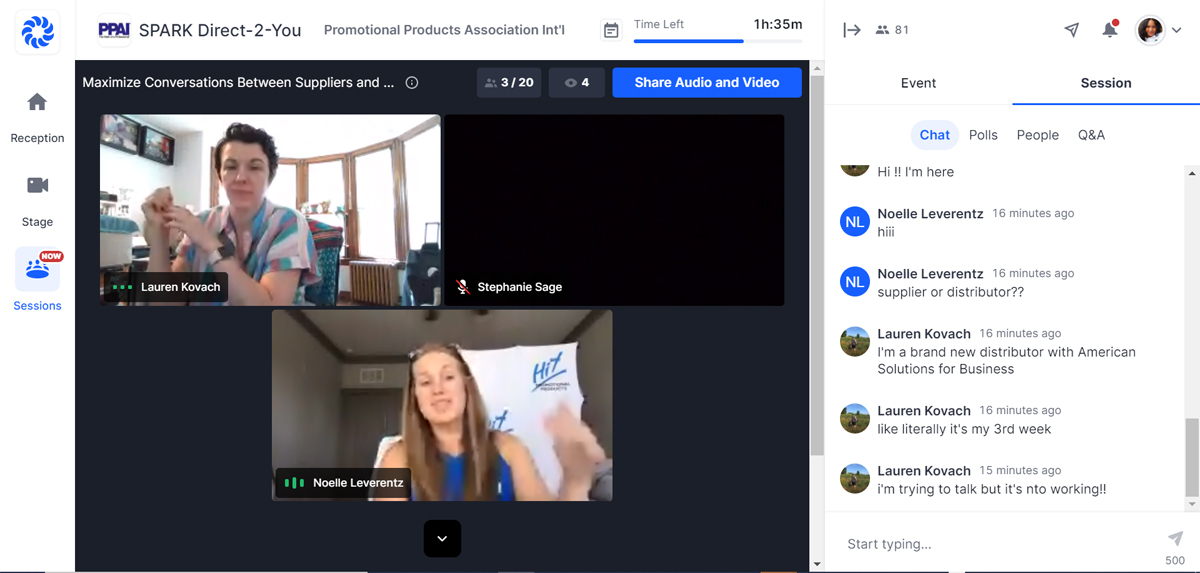Click the Hopin logo at top left
Viewport: 1200px width, 573px height.
pos(37,32)
